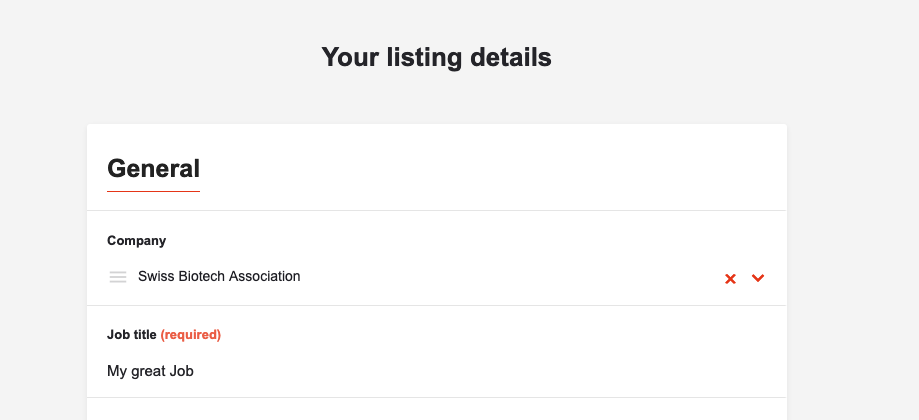Click the Company field label
The height and width of the screenshot is (420, 919).
point(136,241)
